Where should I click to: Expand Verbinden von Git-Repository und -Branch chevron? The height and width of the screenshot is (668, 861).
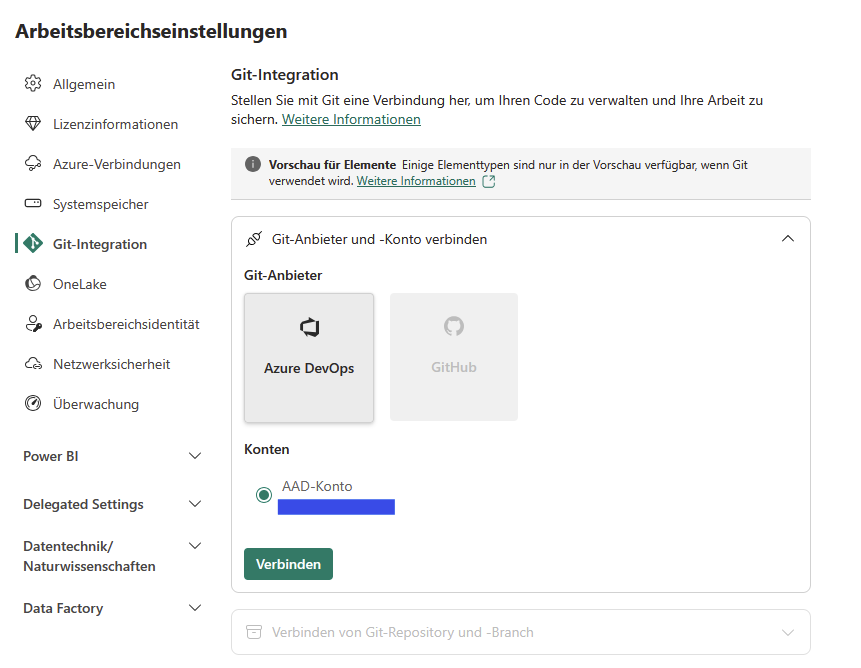click(x=787, y=632)
